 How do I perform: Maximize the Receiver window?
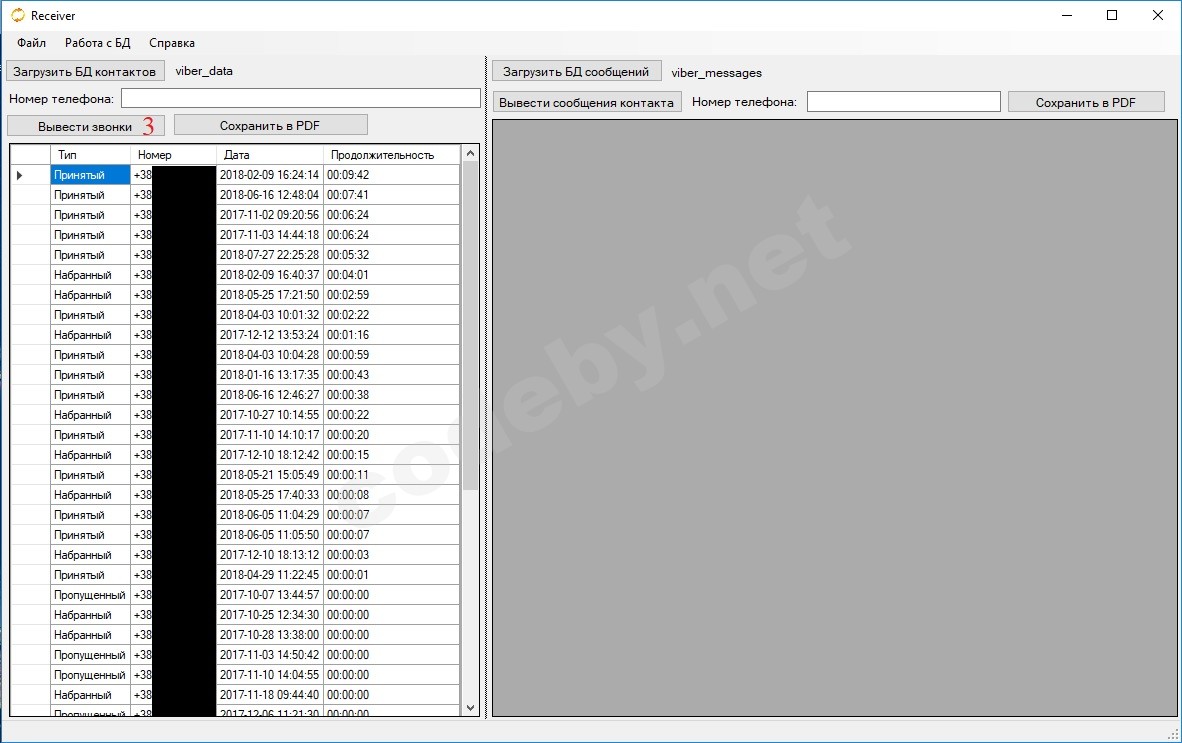(x=1112, y=15)
